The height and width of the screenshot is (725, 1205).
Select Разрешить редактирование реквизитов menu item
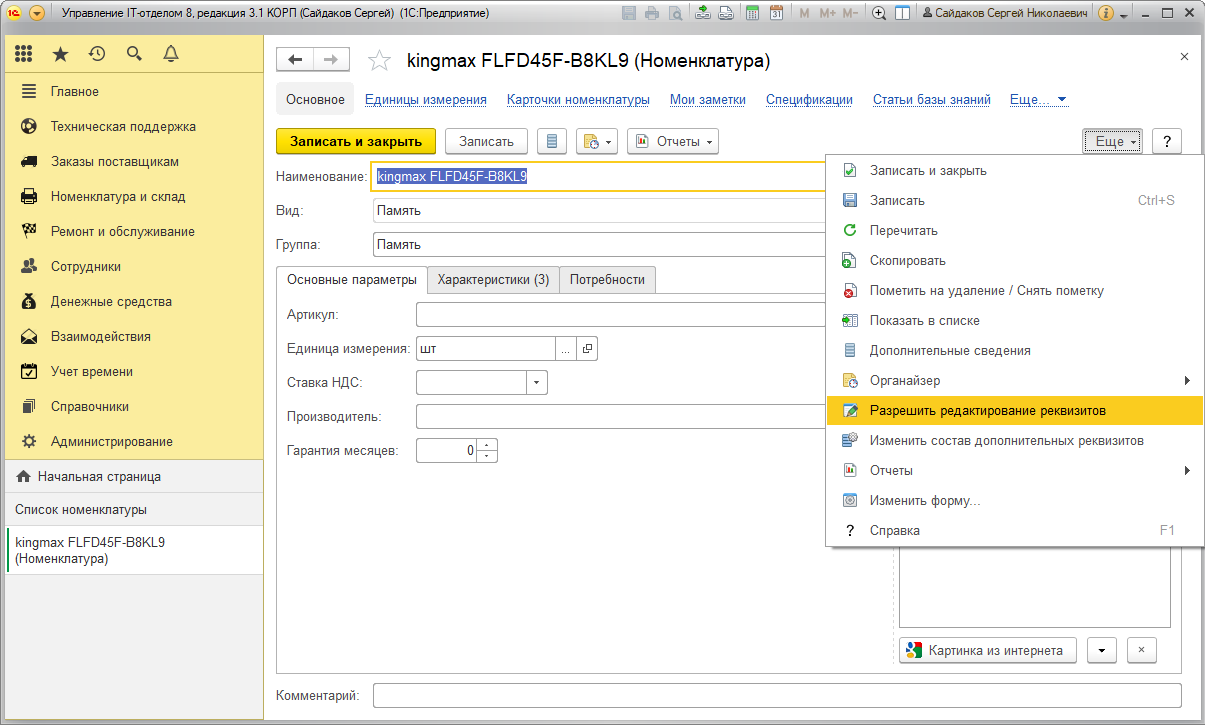(1014, 410)
